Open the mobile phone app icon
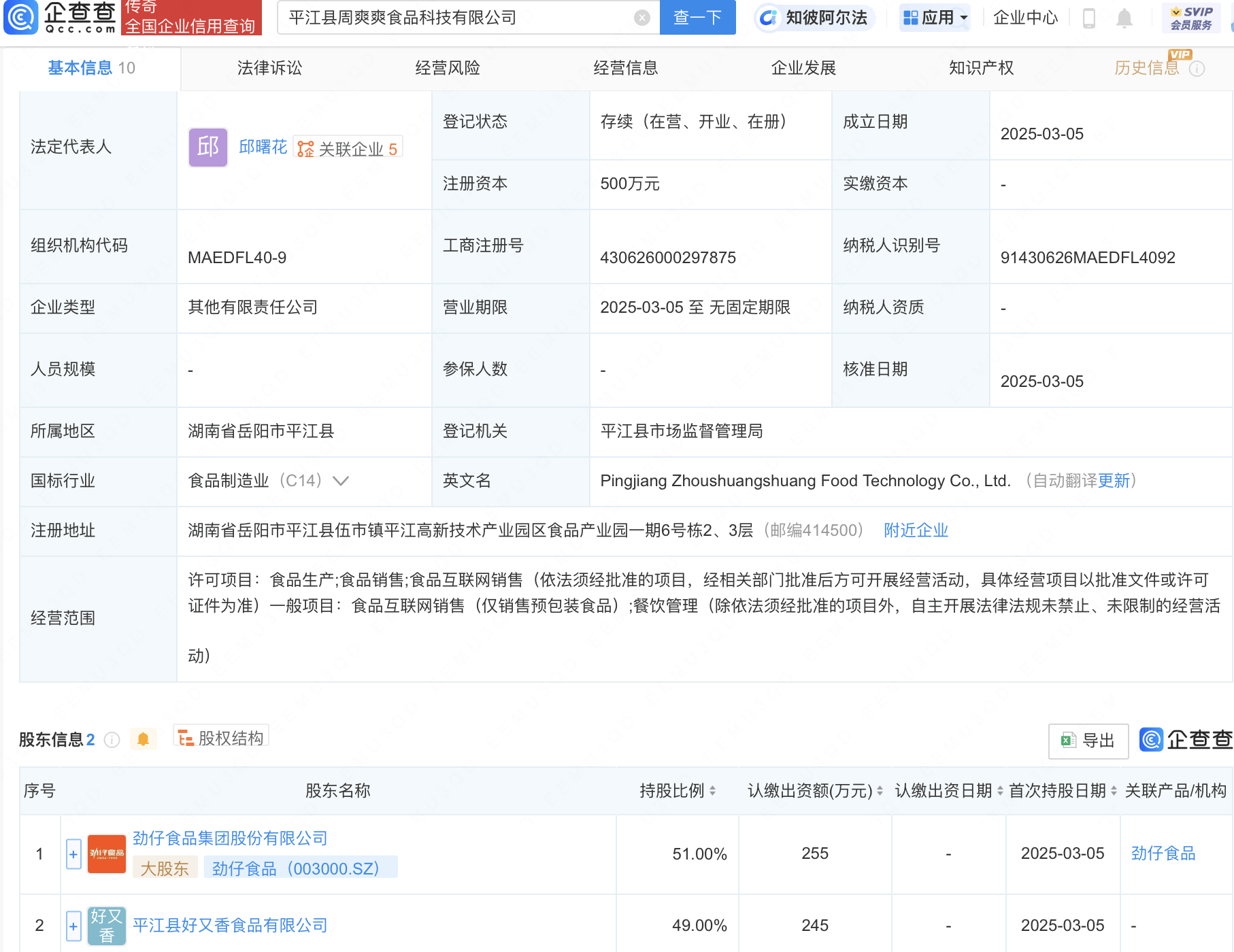The height and width of the screenshot is (952, 1234). pos(1089,18)
